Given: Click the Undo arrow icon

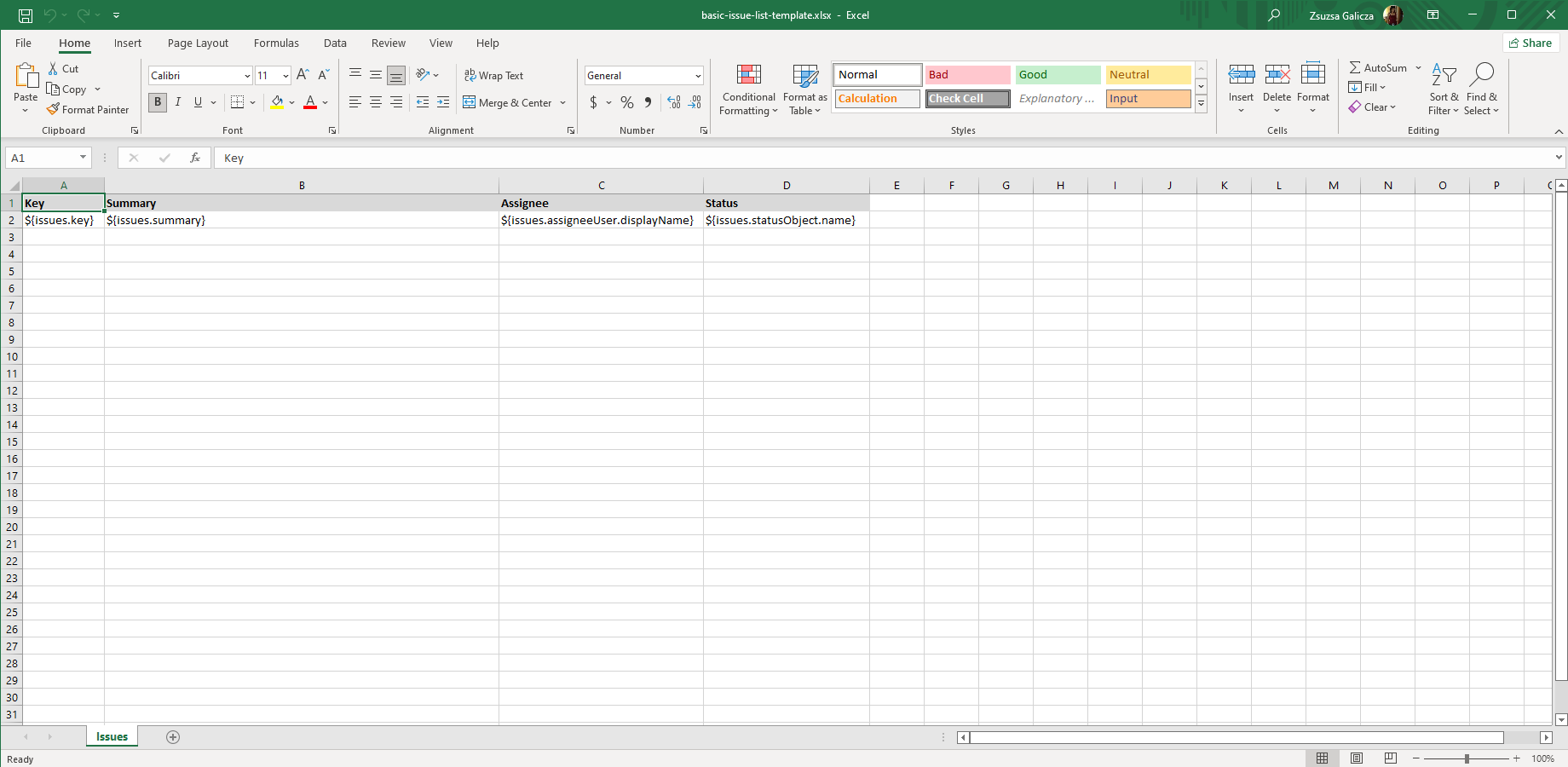Looking at the screenshot, I should click(x=50, y=15).
